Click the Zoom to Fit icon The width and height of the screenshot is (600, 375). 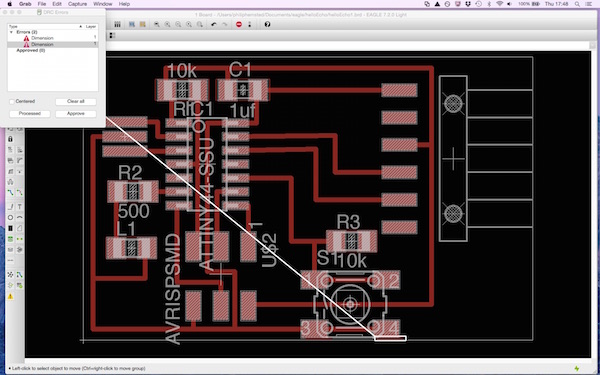(157, 24)
